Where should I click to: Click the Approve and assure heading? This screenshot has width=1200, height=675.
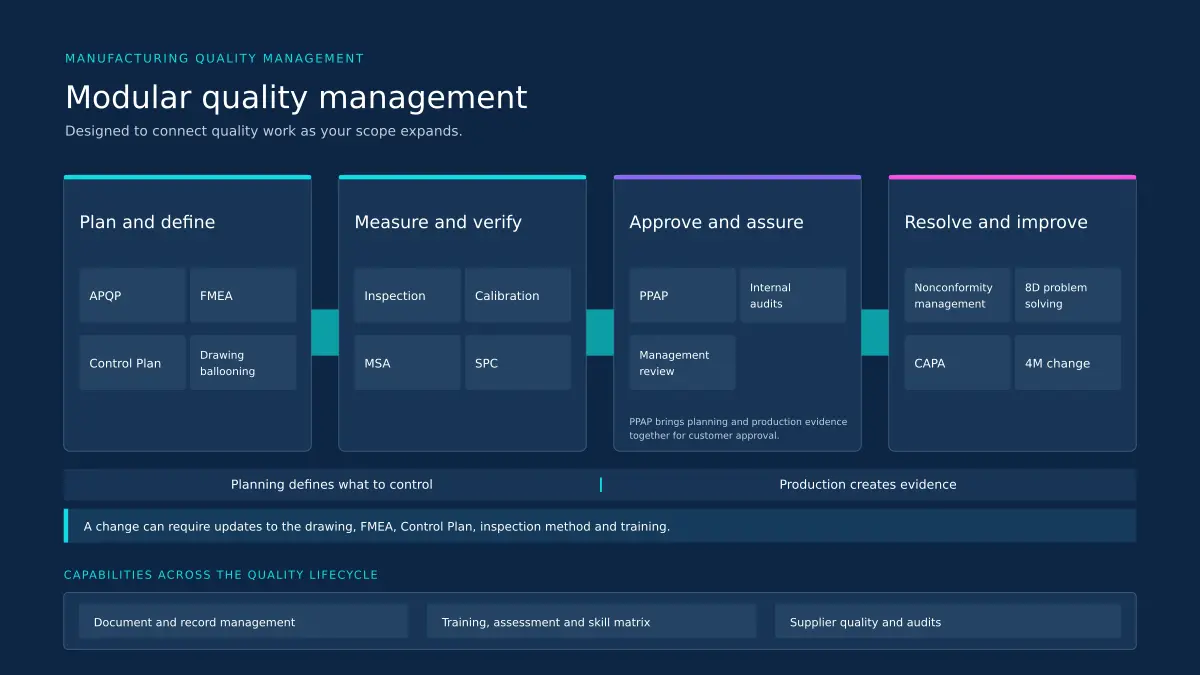point(716,222)
